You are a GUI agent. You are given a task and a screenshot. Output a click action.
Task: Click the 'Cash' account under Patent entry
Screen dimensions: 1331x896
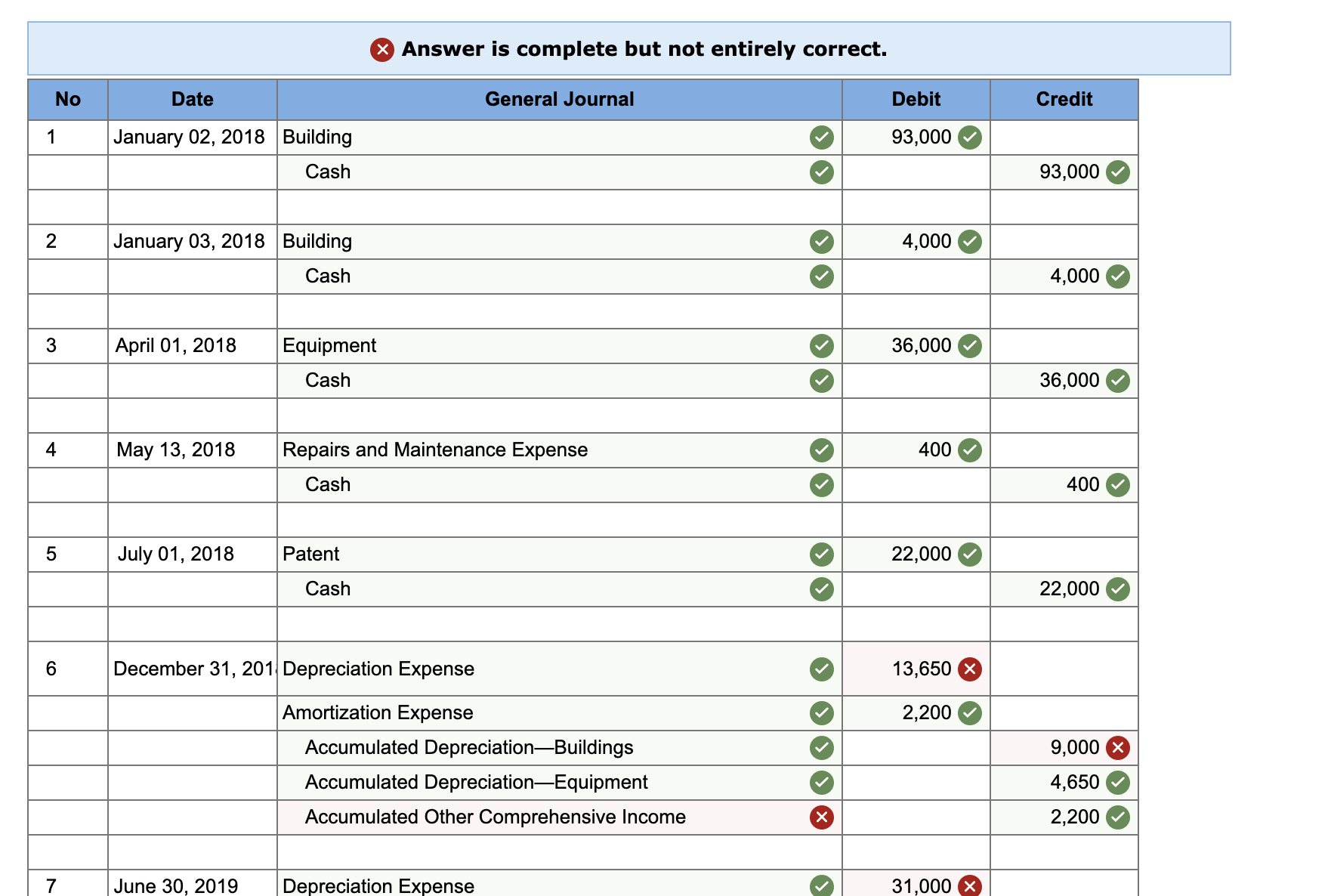tap(560, 589)
